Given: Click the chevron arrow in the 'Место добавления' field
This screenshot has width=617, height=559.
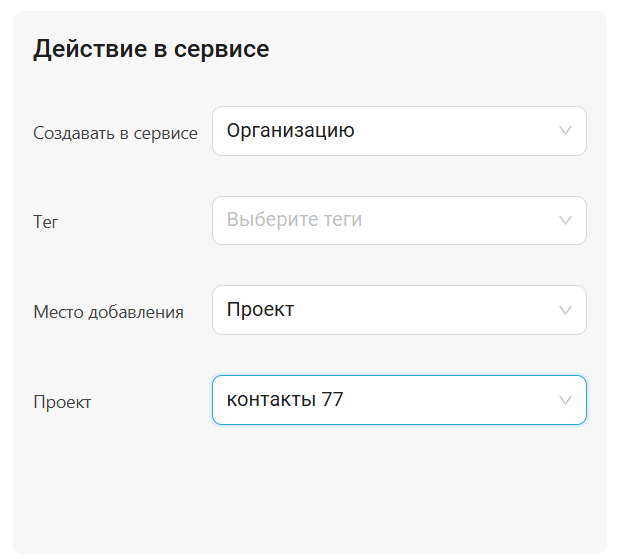Looking at the screenshot, I should click(x=565, y=310).
